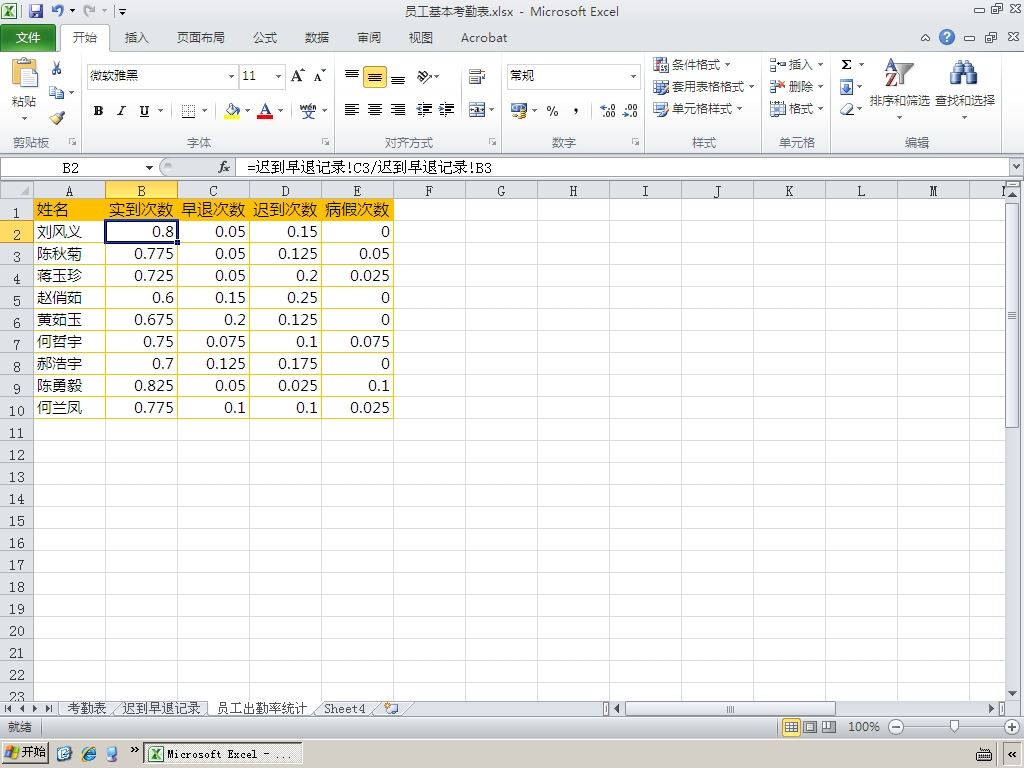
Task: Click the text orientation icon
Action: (425, 76)
